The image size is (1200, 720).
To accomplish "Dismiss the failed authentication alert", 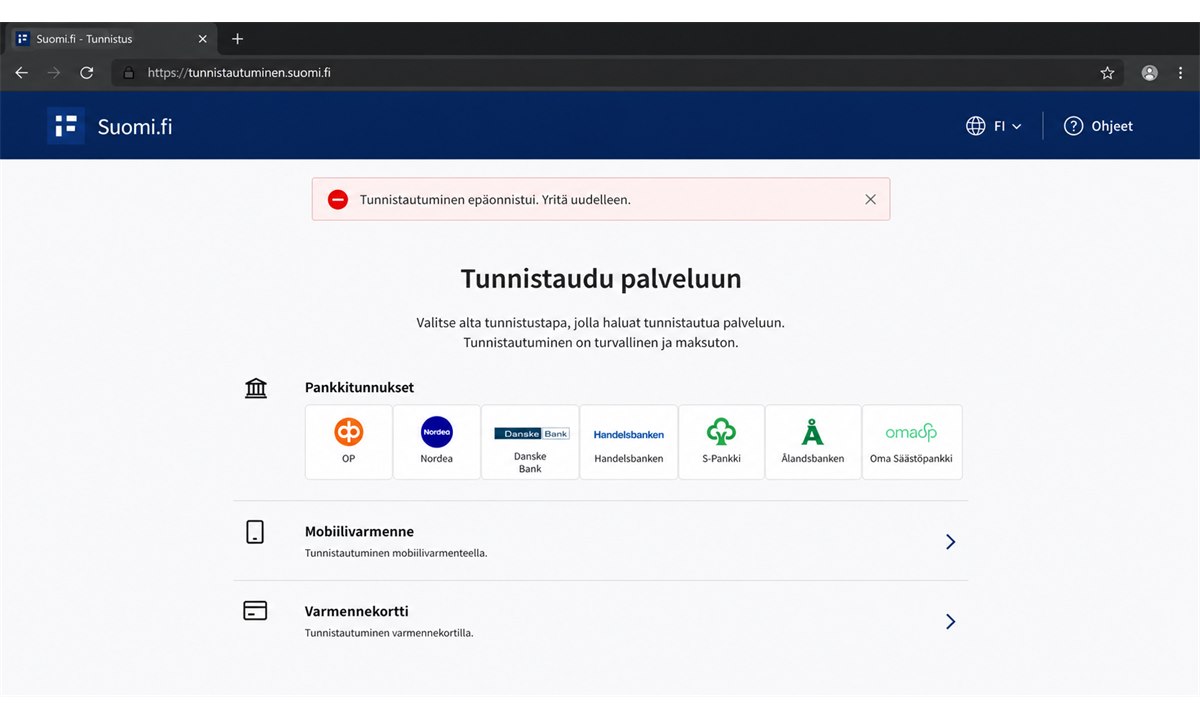I will pyautogui.click(x=870, y=199).
